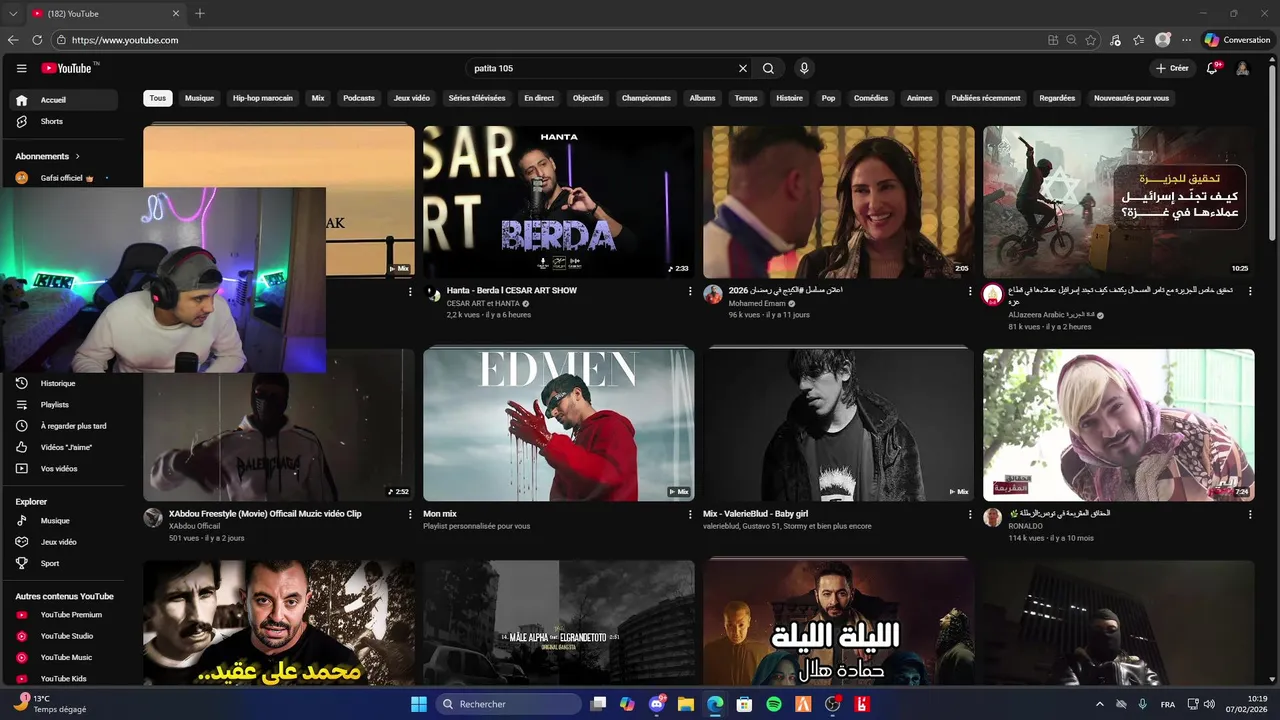Clear the search text with the X
The height and width of the screenshot is (720, 1280).
coord(743,68)
